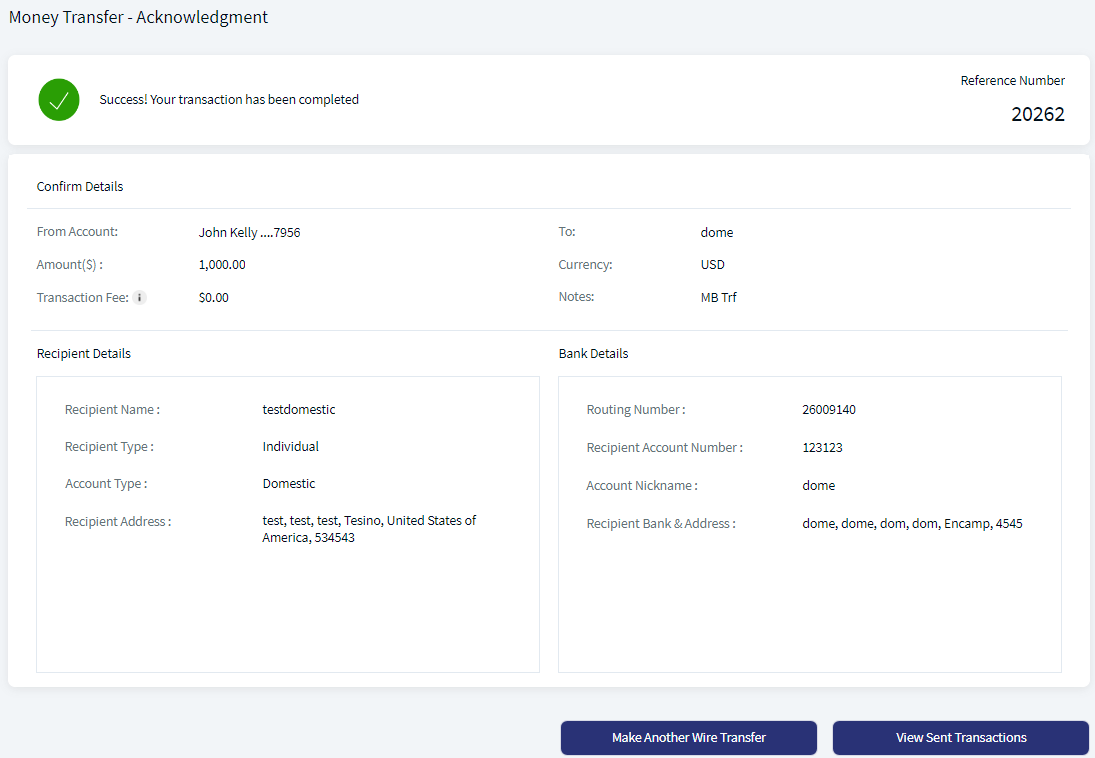Click the Account Type label

click(x=105, y=484)
